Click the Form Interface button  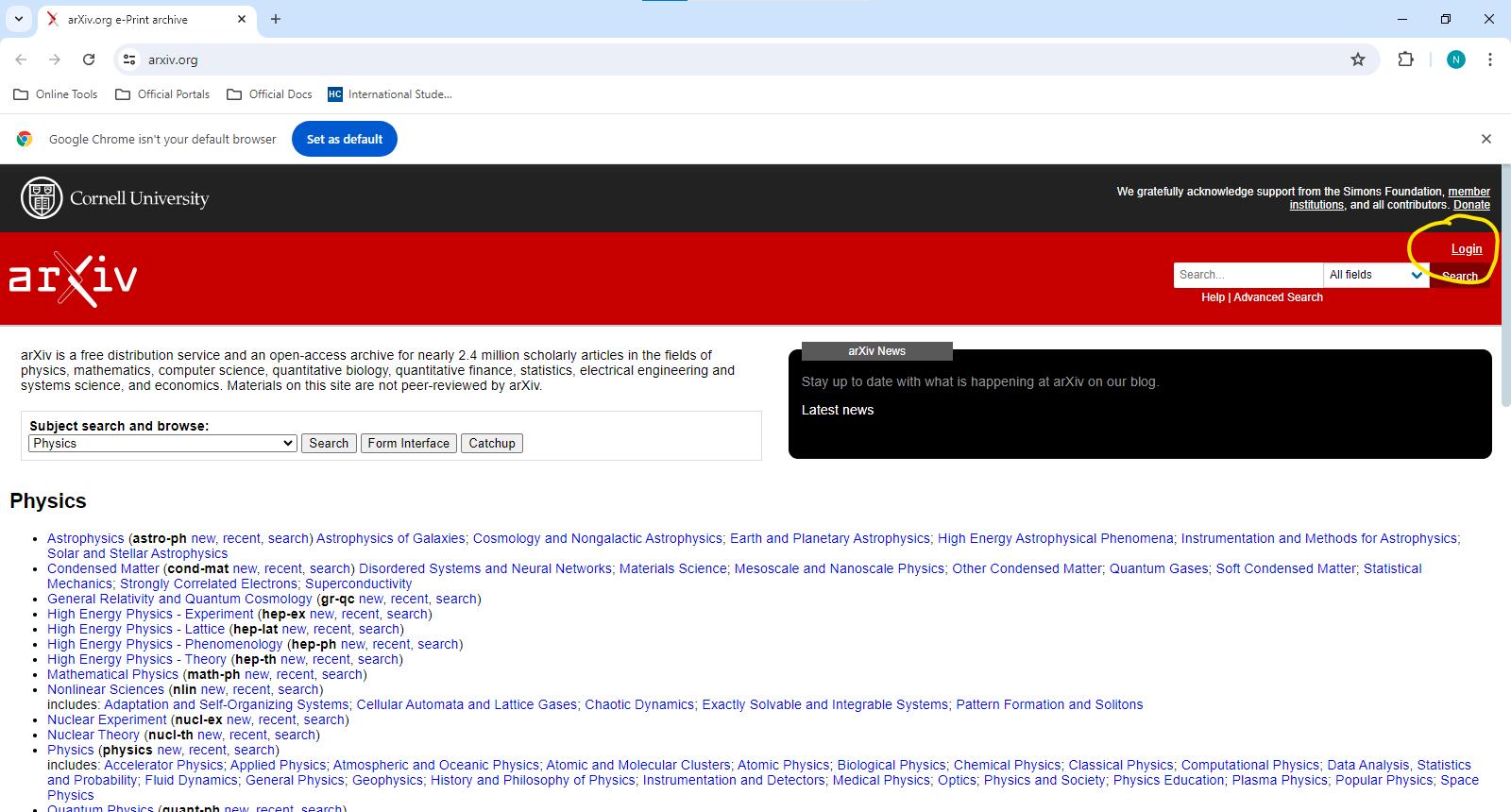coord(409,444)
